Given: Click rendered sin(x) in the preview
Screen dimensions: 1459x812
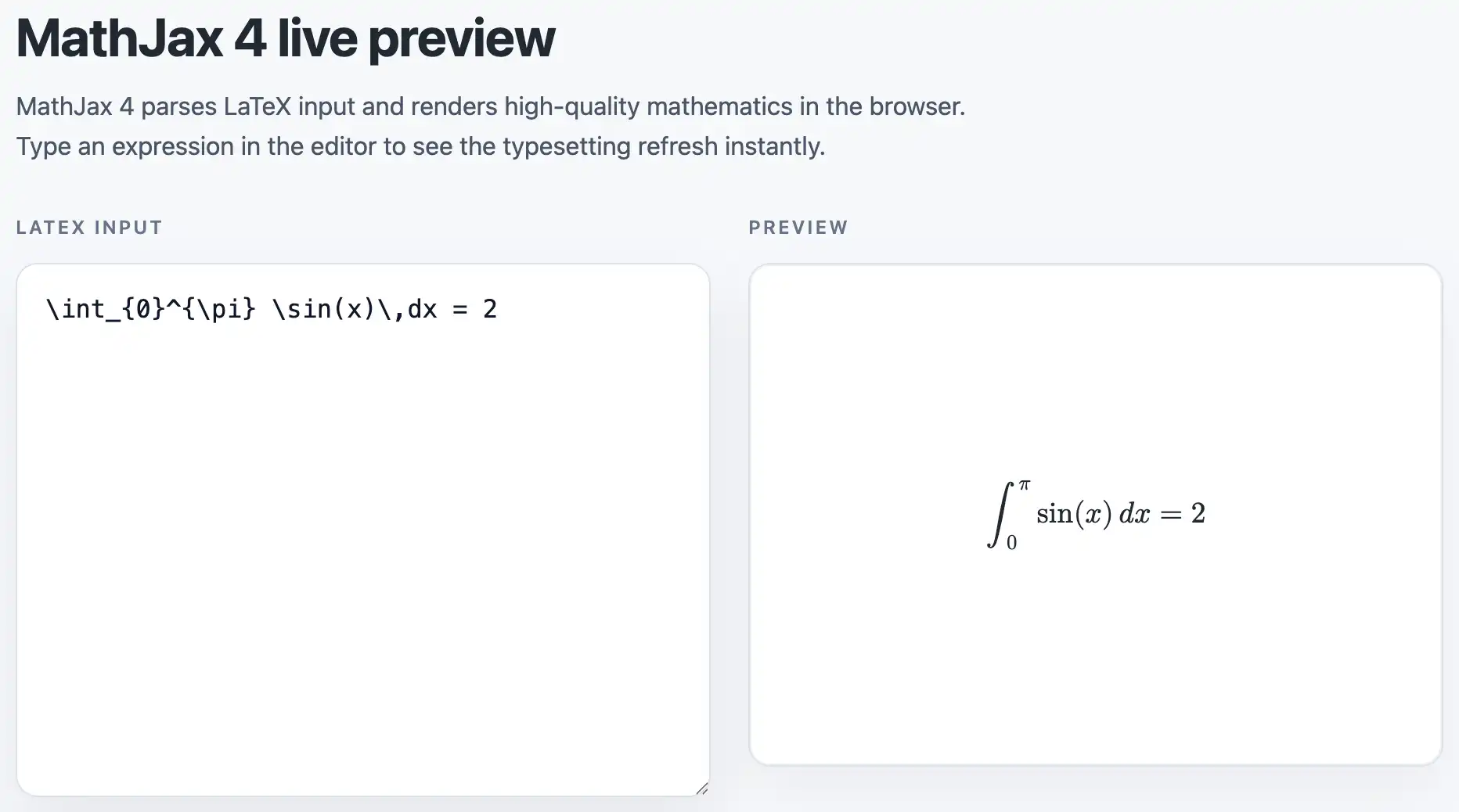Looking at the screenshot, I should coord(1074,514).
